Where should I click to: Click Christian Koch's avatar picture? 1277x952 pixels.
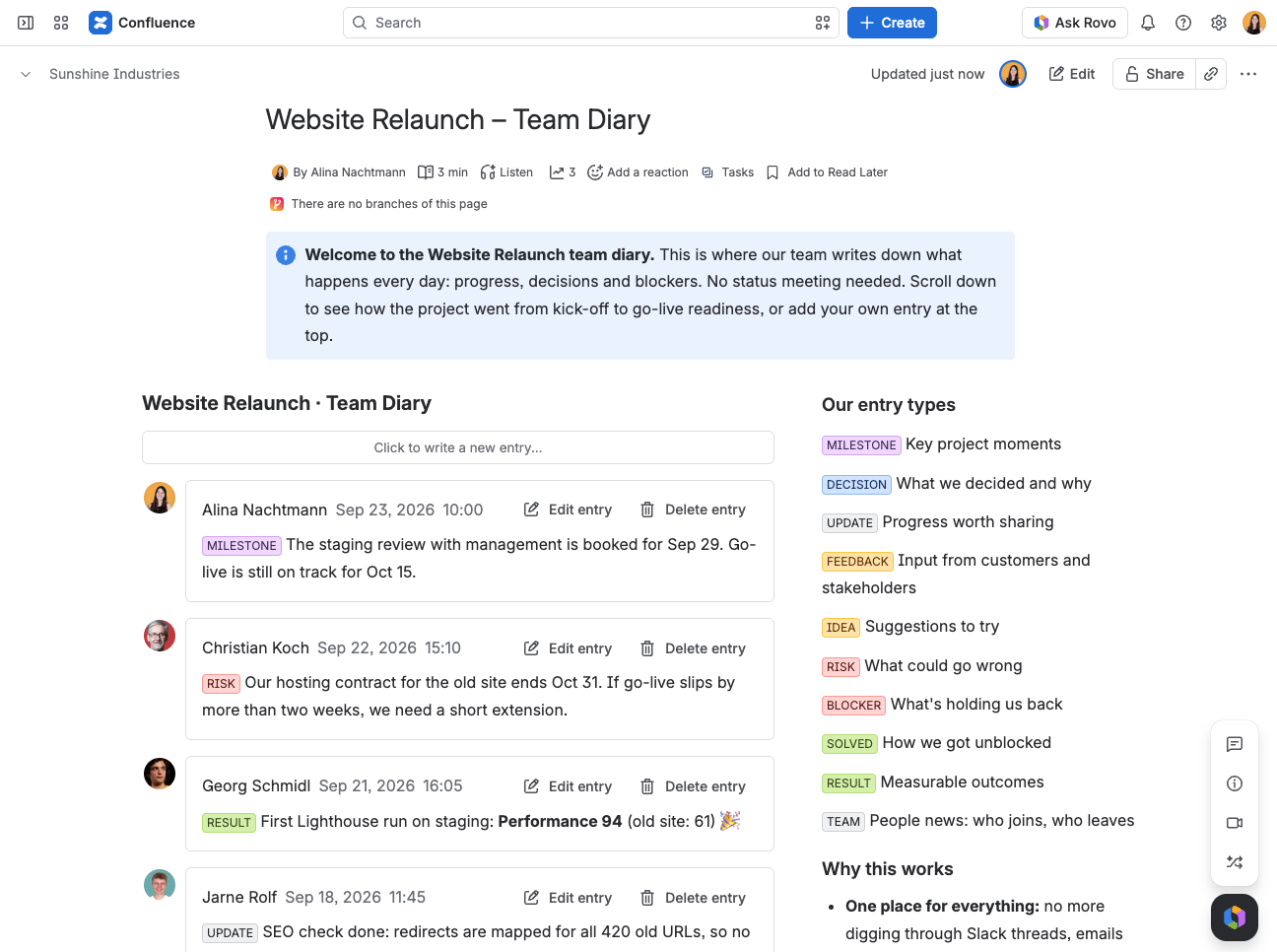[x=160, y=636]
